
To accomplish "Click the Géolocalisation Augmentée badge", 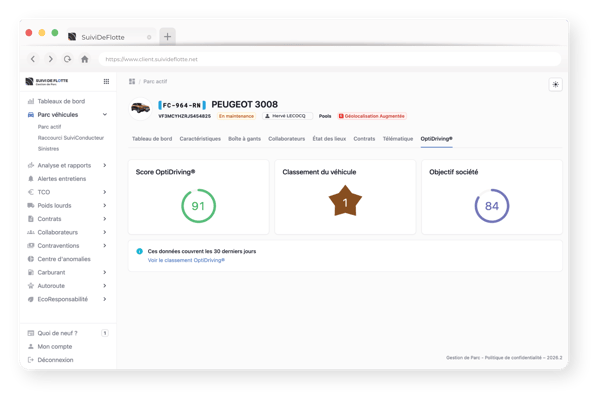I will tap(372, 116).
